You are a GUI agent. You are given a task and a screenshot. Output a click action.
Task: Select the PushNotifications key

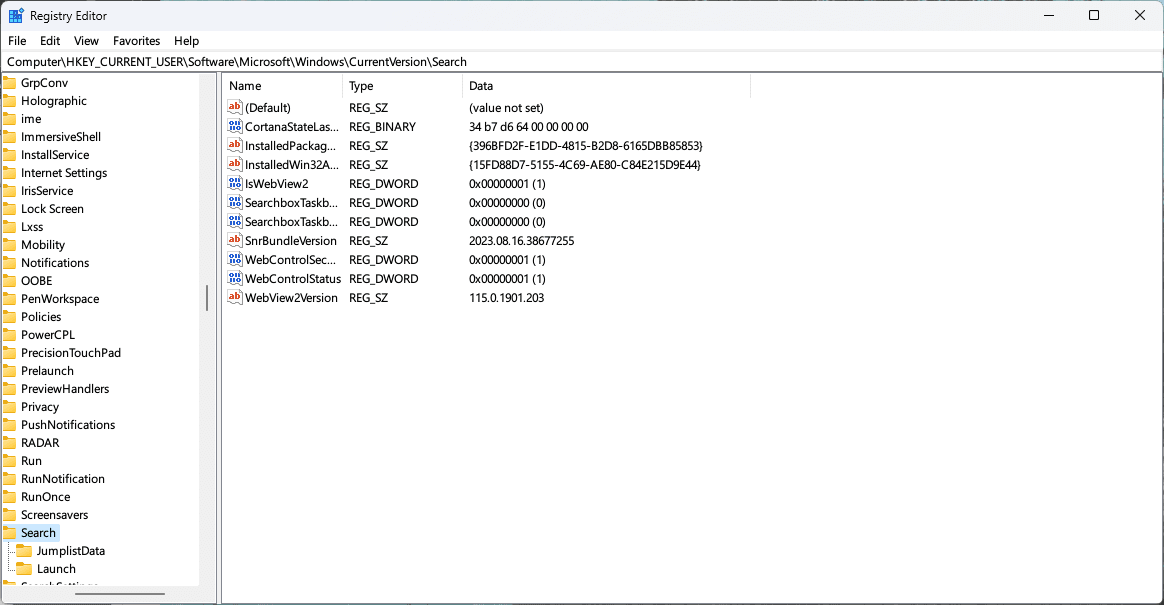point(68,425)
